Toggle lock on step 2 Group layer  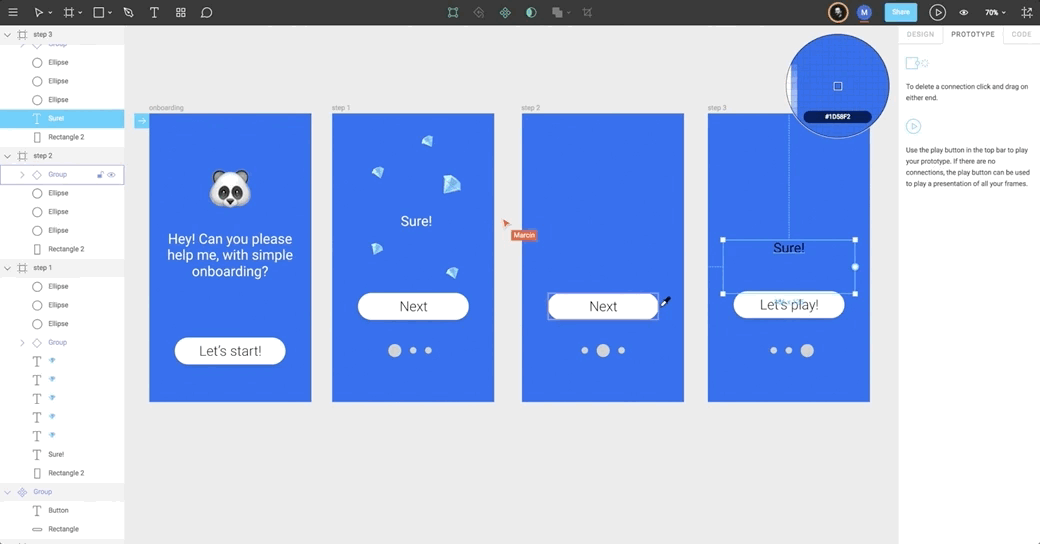tap(100, 174)
